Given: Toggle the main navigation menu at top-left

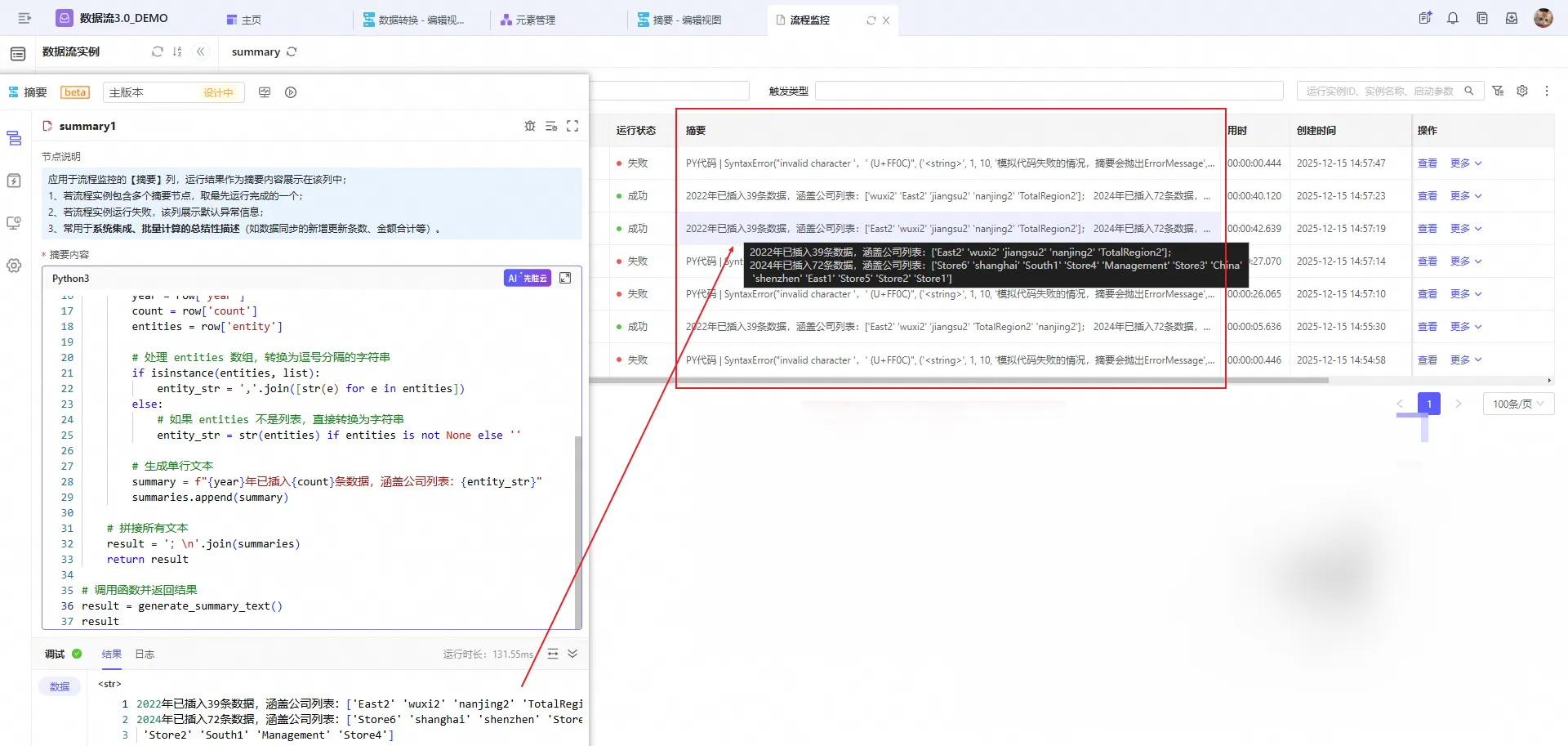Looking at the screenshot, I should coord(24,18).
